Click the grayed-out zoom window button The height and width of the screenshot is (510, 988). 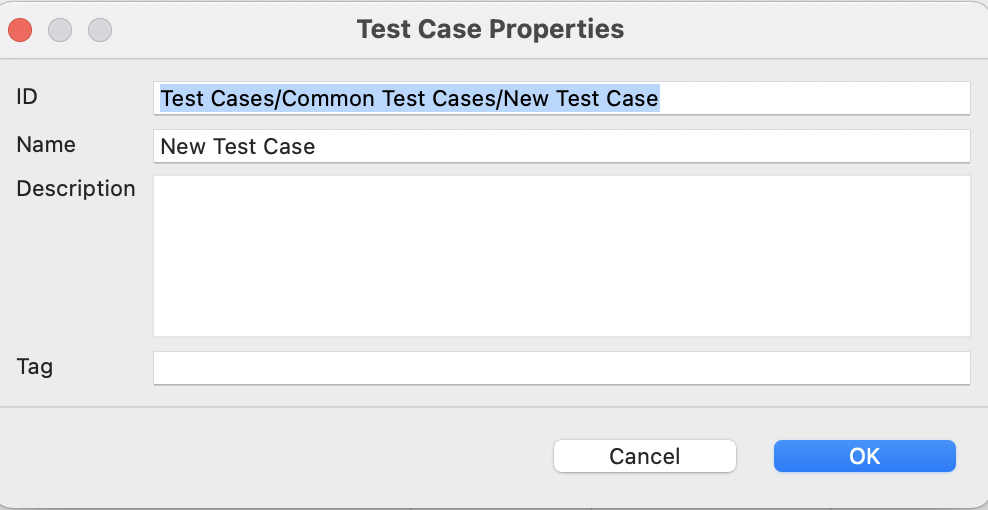click(x=100, y=30)
